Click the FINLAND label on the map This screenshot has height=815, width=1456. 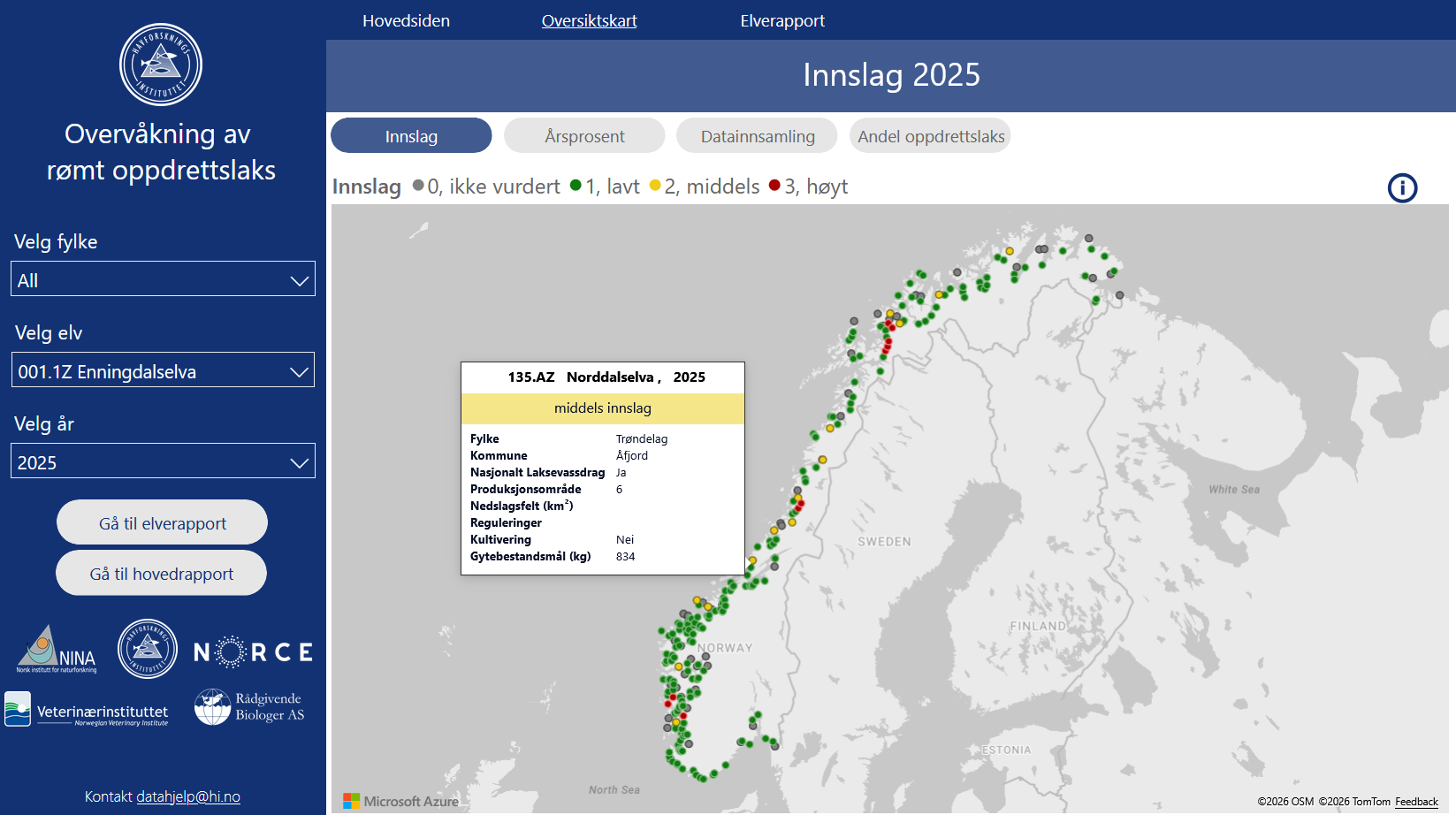point(1038,626)
